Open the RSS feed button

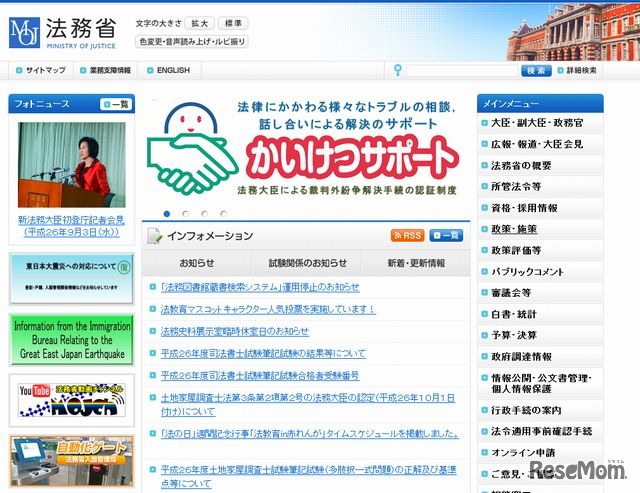[x=407, y=235]
